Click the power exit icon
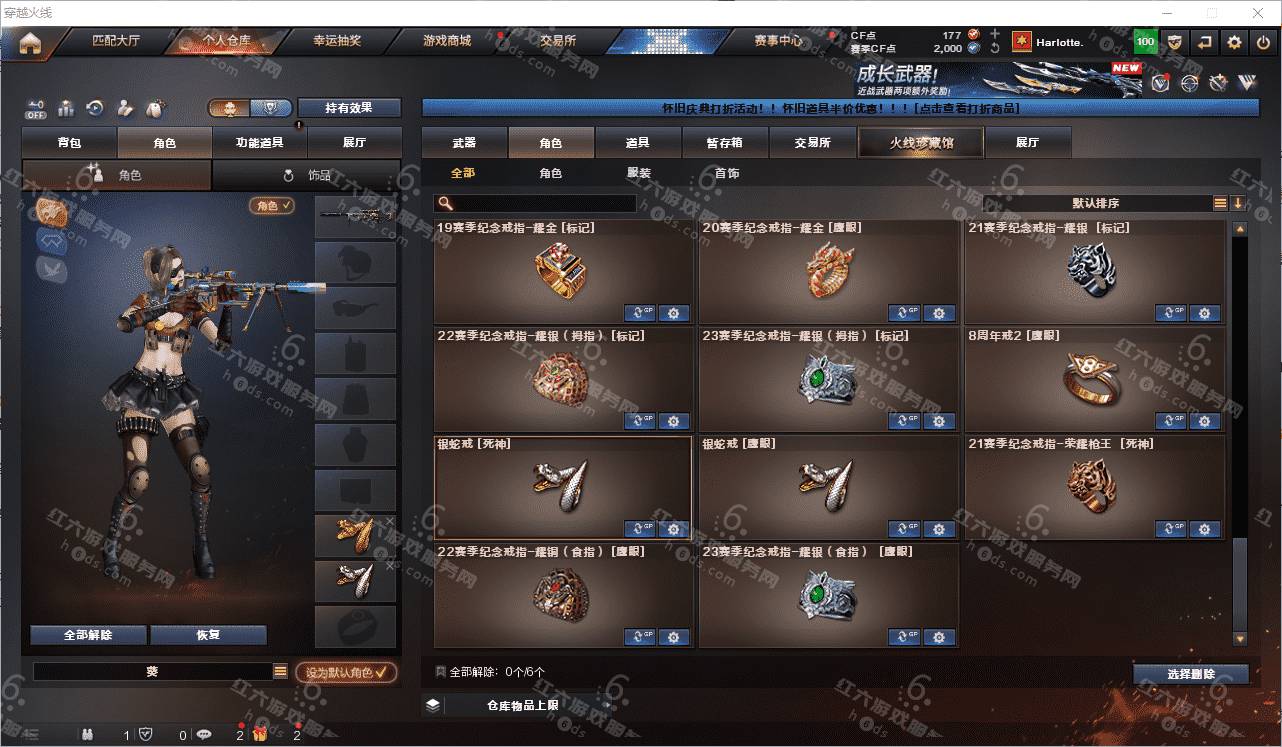The width and height of the screenshot is (1282, 747). (x=1264, y=42)
